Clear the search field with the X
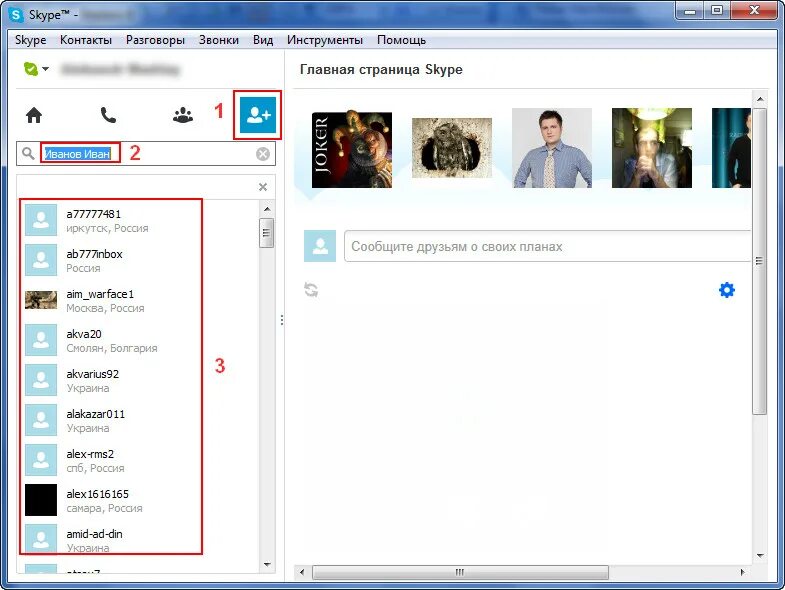 [x=263, y=154]
